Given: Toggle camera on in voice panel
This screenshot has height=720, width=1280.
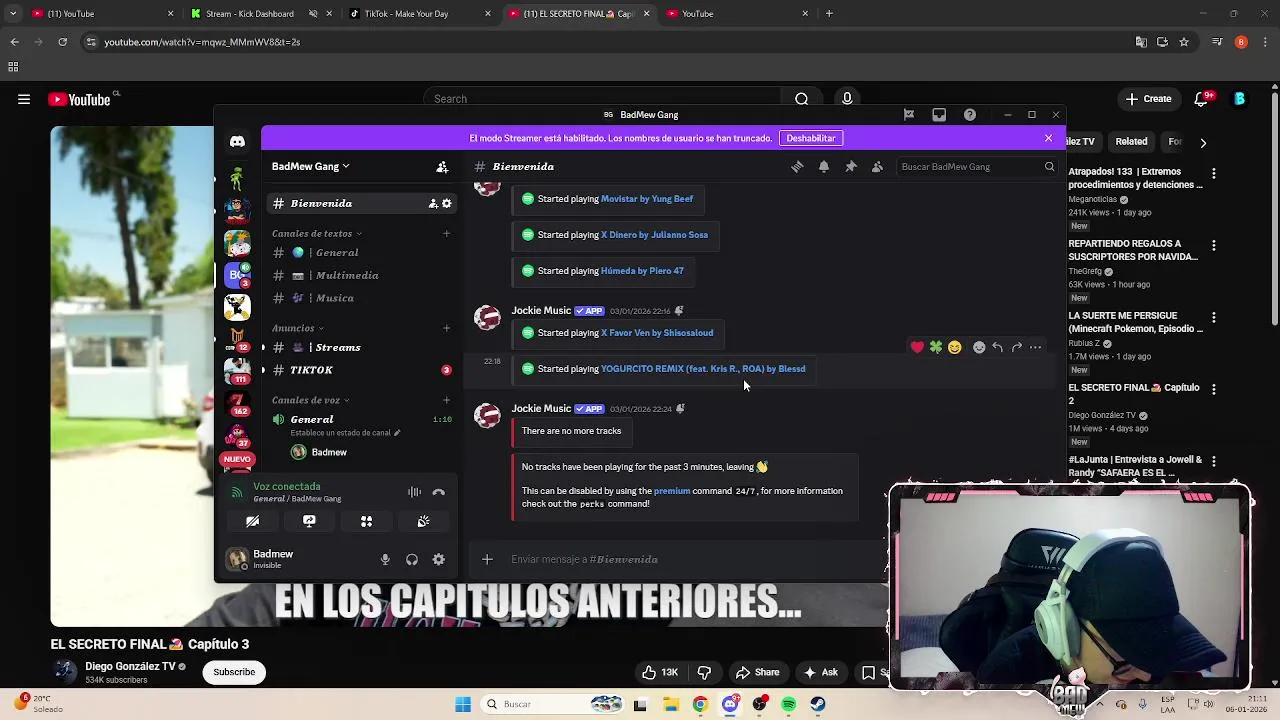Looking at the screenshot, I should [x=252, y=521].
